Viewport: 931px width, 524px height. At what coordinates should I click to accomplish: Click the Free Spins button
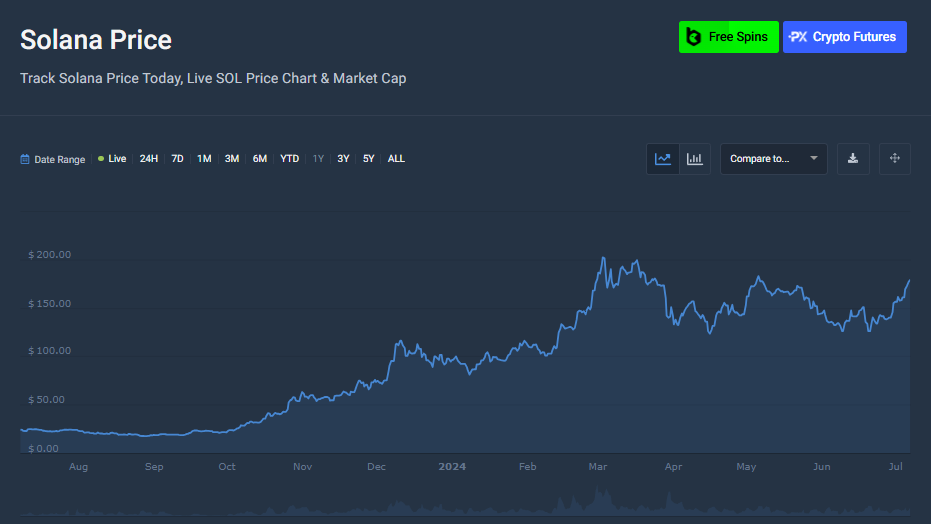pos(729,37)
